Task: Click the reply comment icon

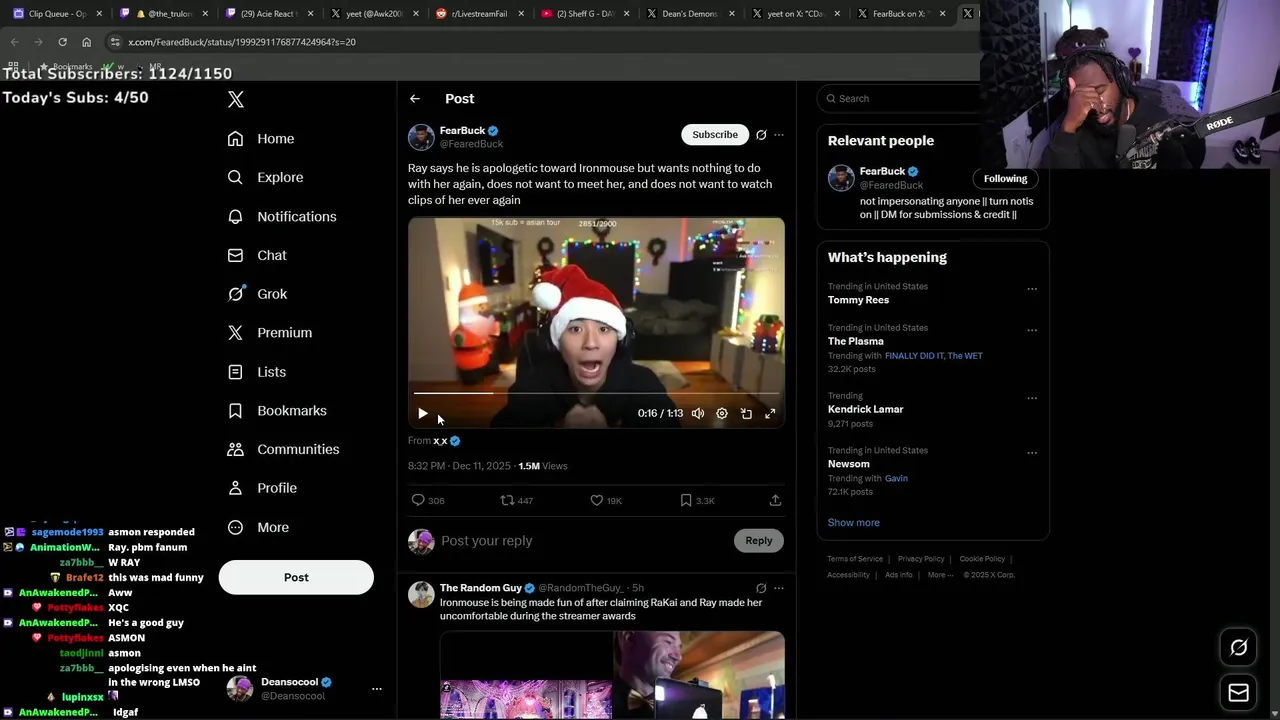Action: (x=418, y=500)
